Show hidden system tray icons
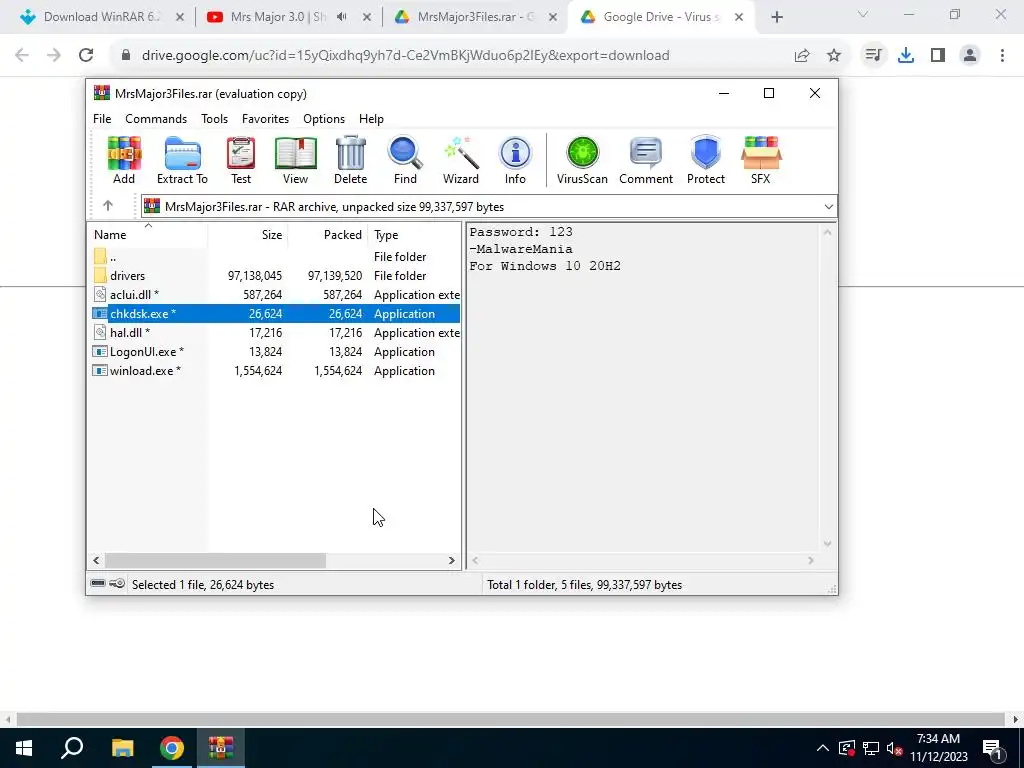 823,748
